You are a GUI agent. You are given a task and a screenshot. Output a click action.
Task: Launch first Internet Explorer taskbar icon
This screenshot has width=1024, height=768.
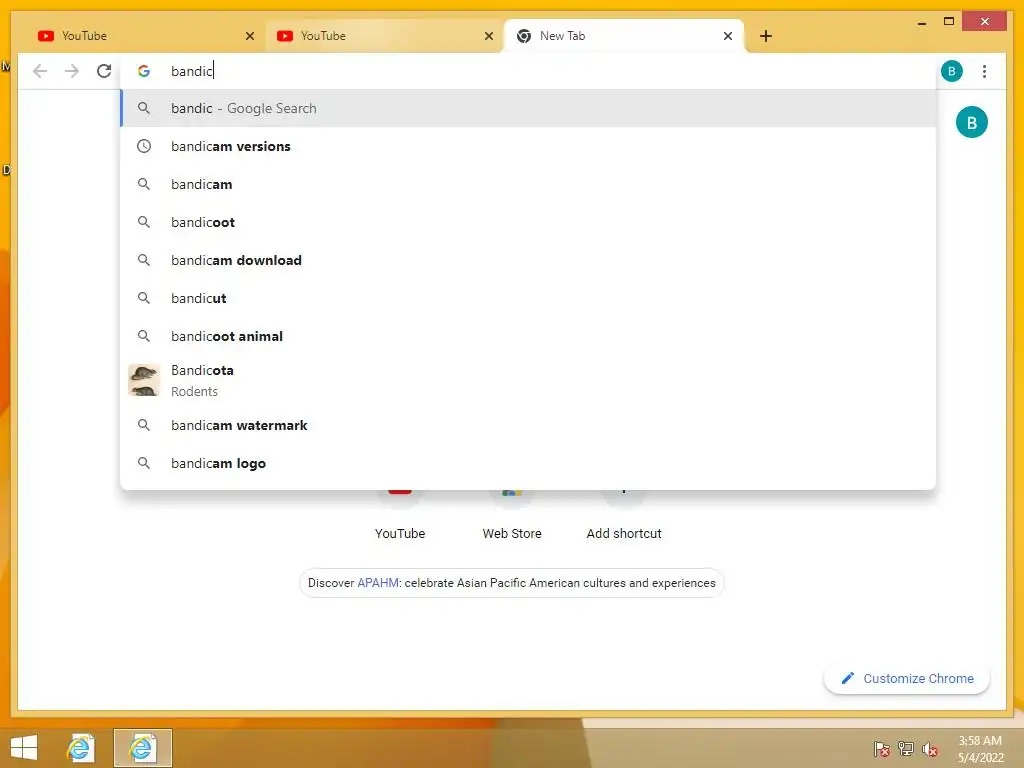pyautogui.click(x=80, y=748)
